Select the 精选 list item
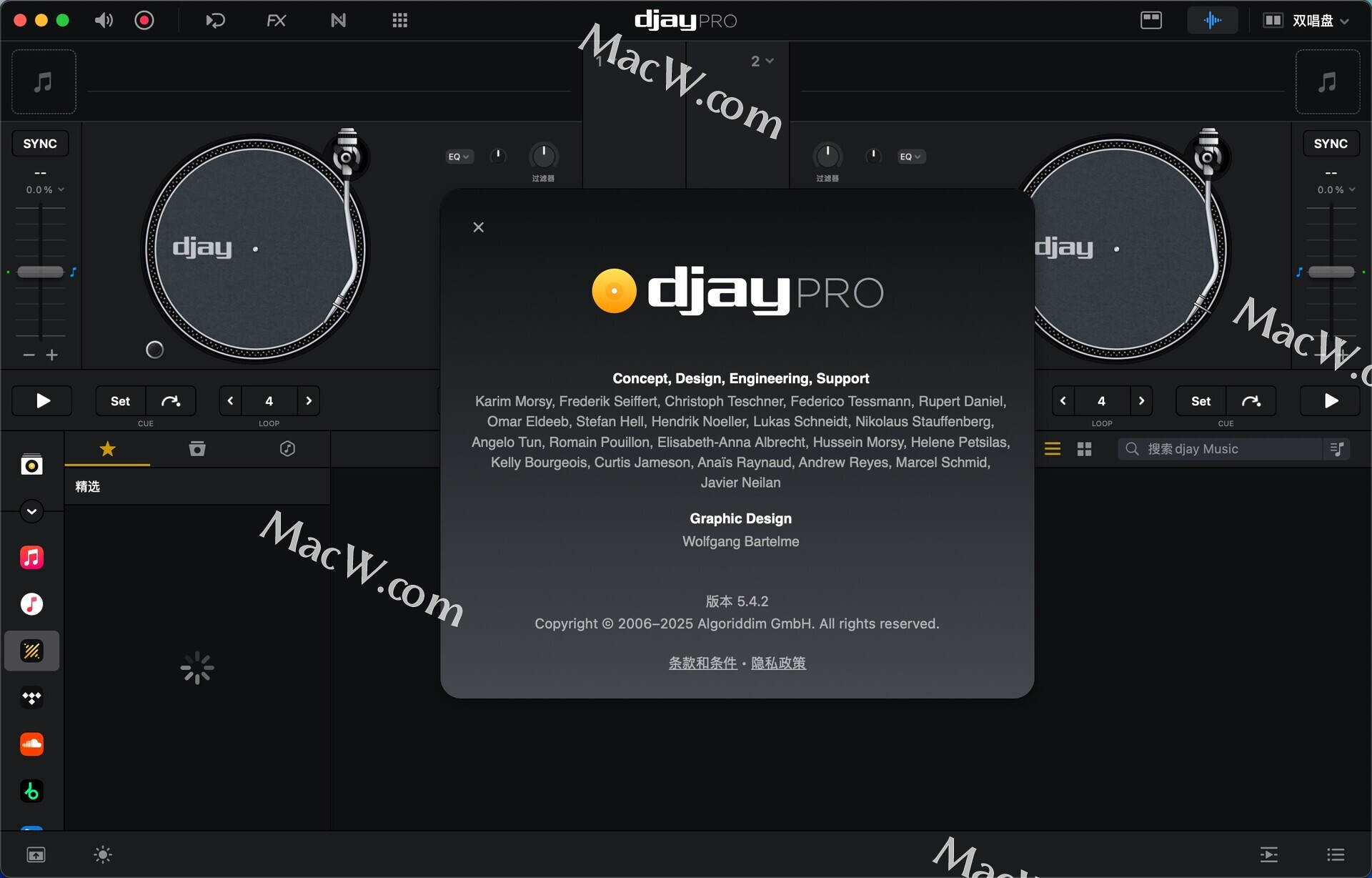Screen dimensions: 1372x878 pos(197,487)
